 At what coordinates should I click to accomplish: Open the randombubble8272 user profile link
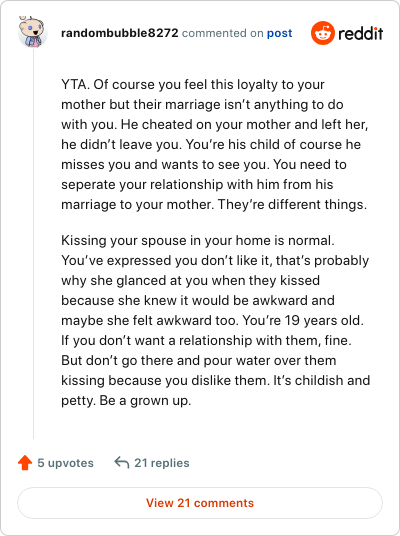pos(120,33)
